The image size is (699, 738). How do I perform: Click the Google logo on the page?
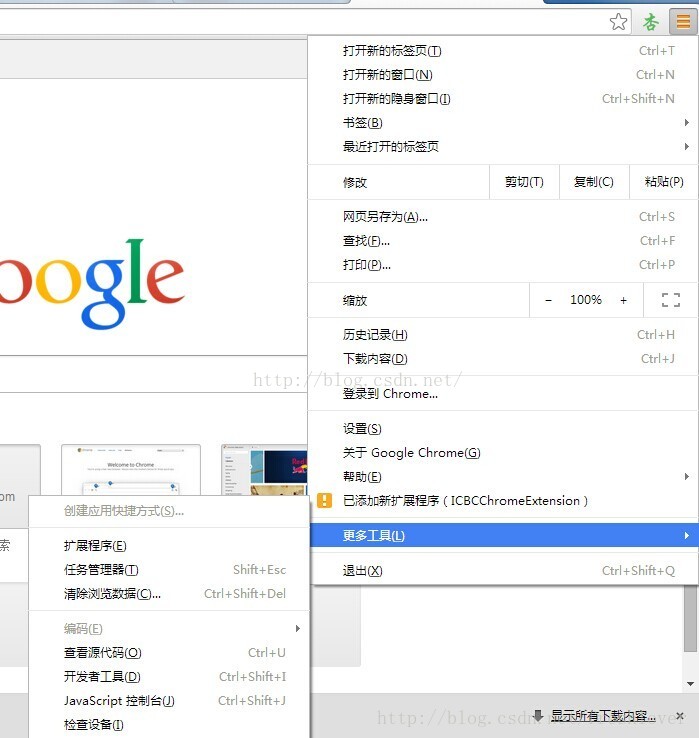click(92, 283)
